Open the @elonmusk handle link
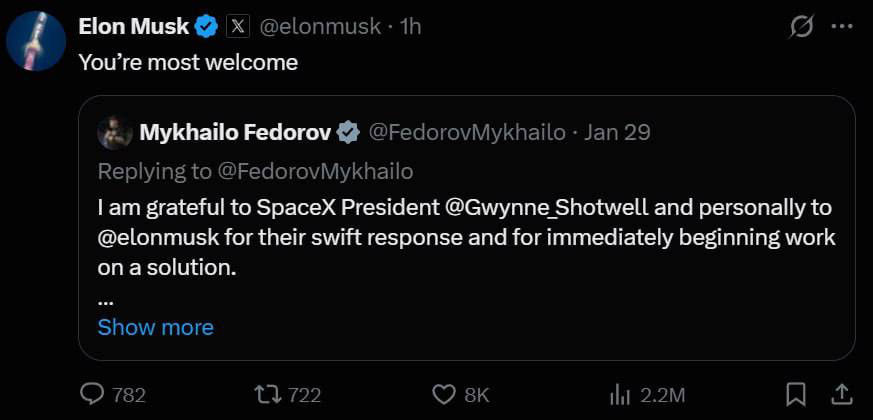This screenshot has width=873, height=420. [x=319, y=27]
